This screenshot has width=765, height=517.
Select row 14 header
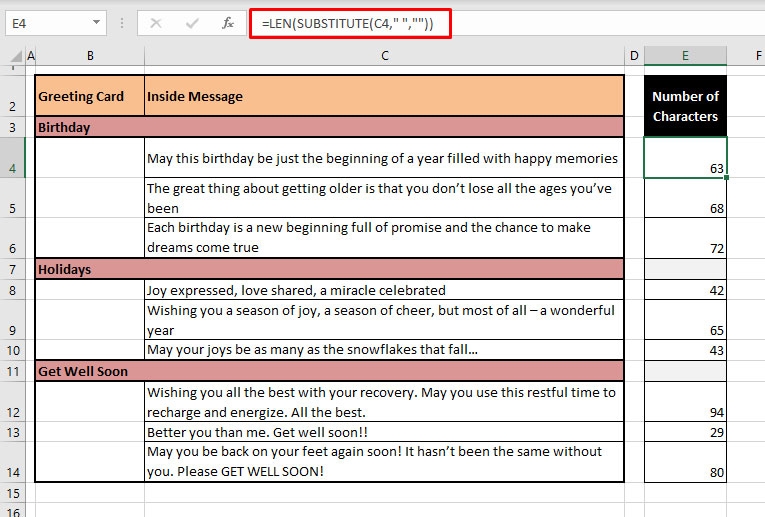point(12,462)
